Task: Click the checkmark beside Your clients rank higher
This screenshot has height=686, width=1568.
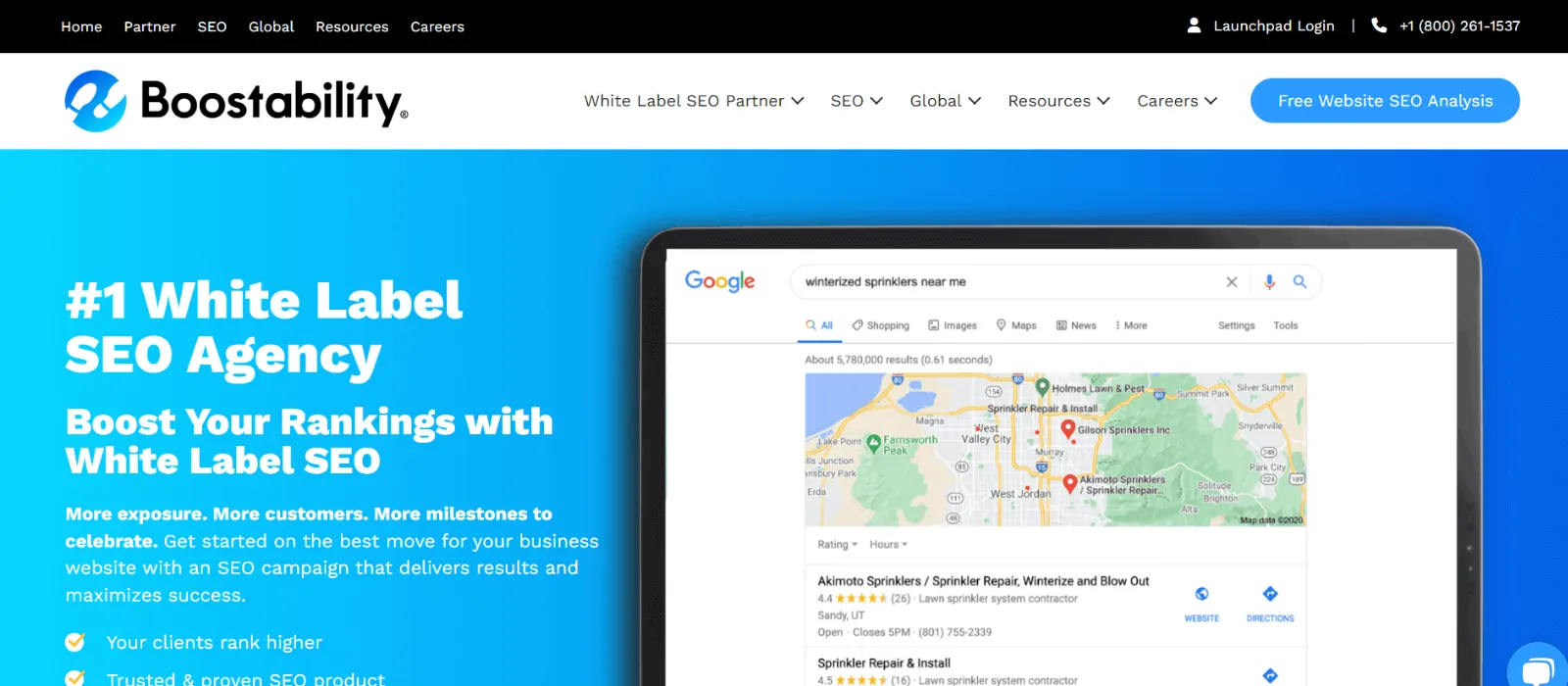Action: coord(74,642)
